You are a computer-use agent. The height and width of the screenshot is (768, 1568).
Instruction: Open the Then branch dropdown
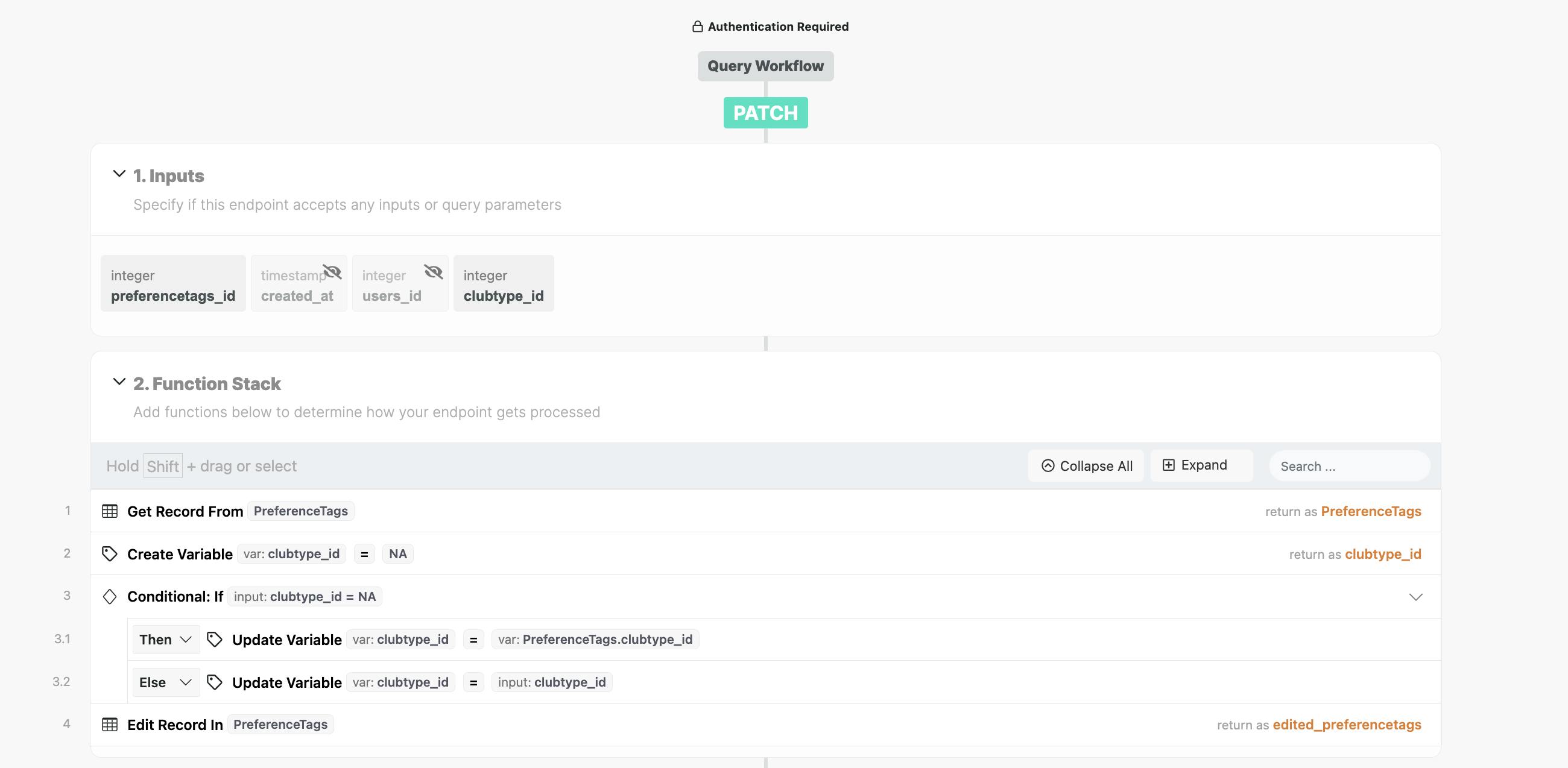166,639
